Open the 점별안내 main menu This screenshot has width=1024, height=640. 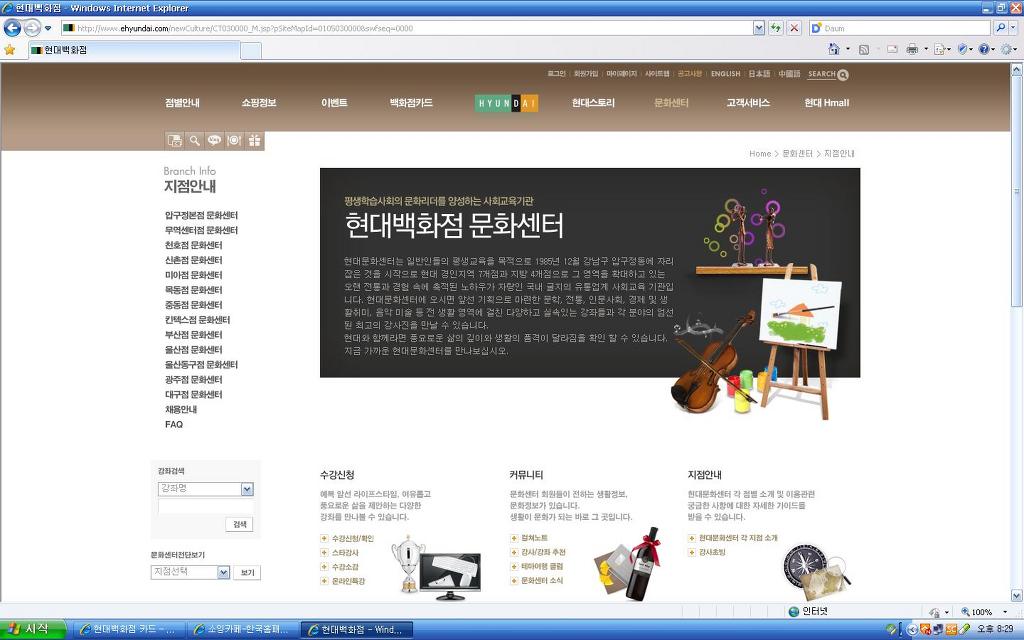click(182, 103)
